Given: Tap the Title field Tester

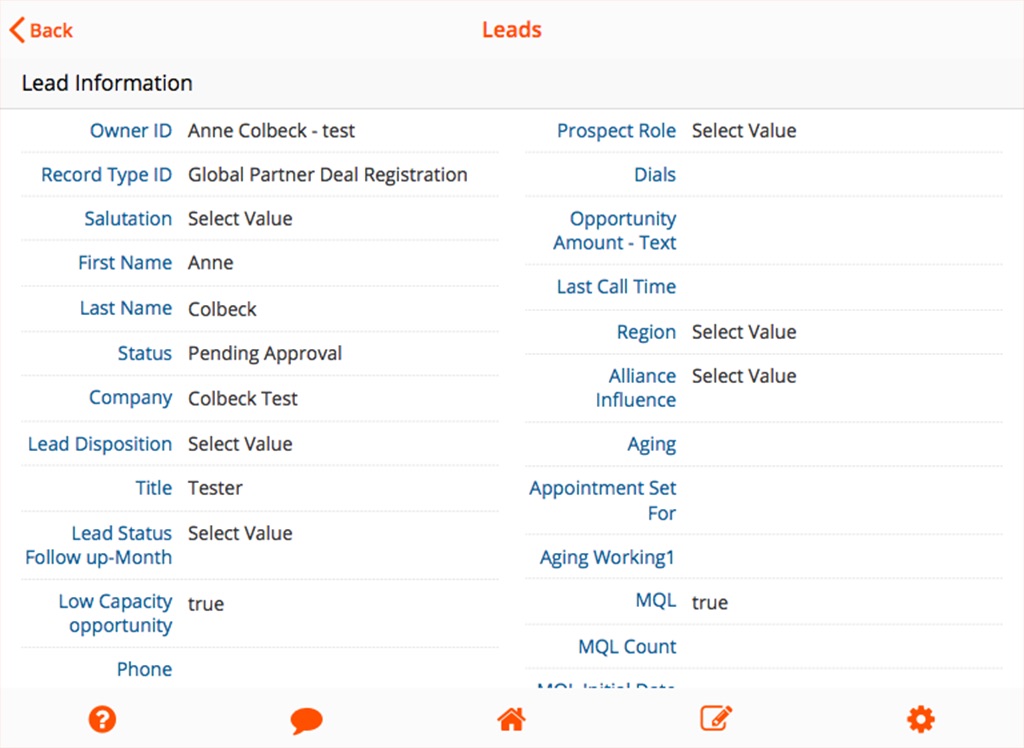Looking at the screenshot, I should tap(215, 488).
